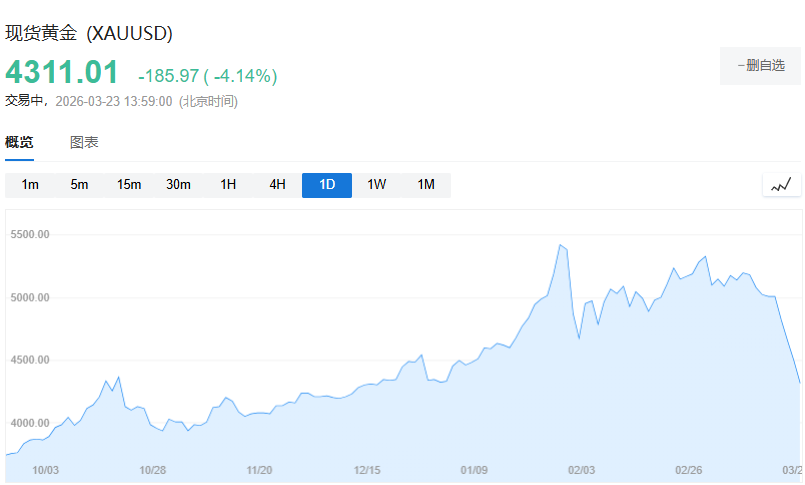Image resolution: width=805 pixels, height=485 pixels.
Task: Click the chart peak near 5500.00
Action: [560, 245]
